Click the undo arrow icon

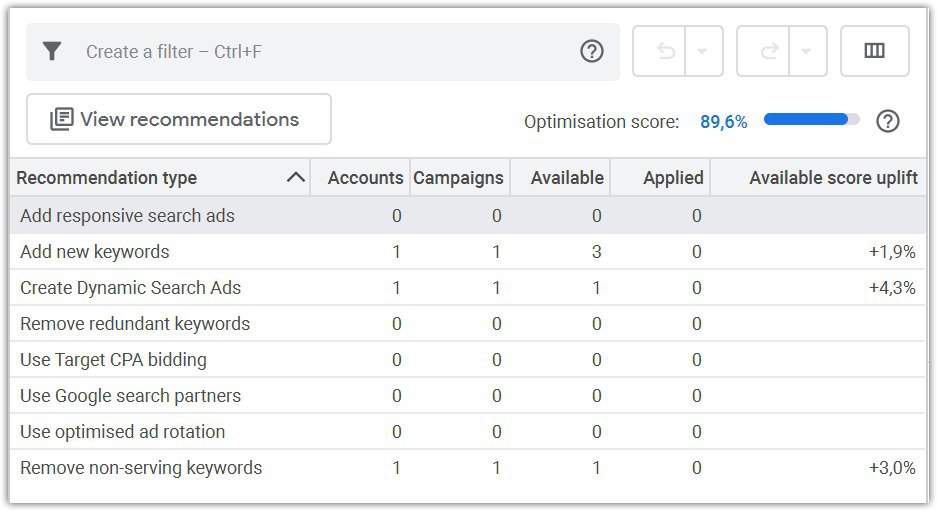point(665,51)
